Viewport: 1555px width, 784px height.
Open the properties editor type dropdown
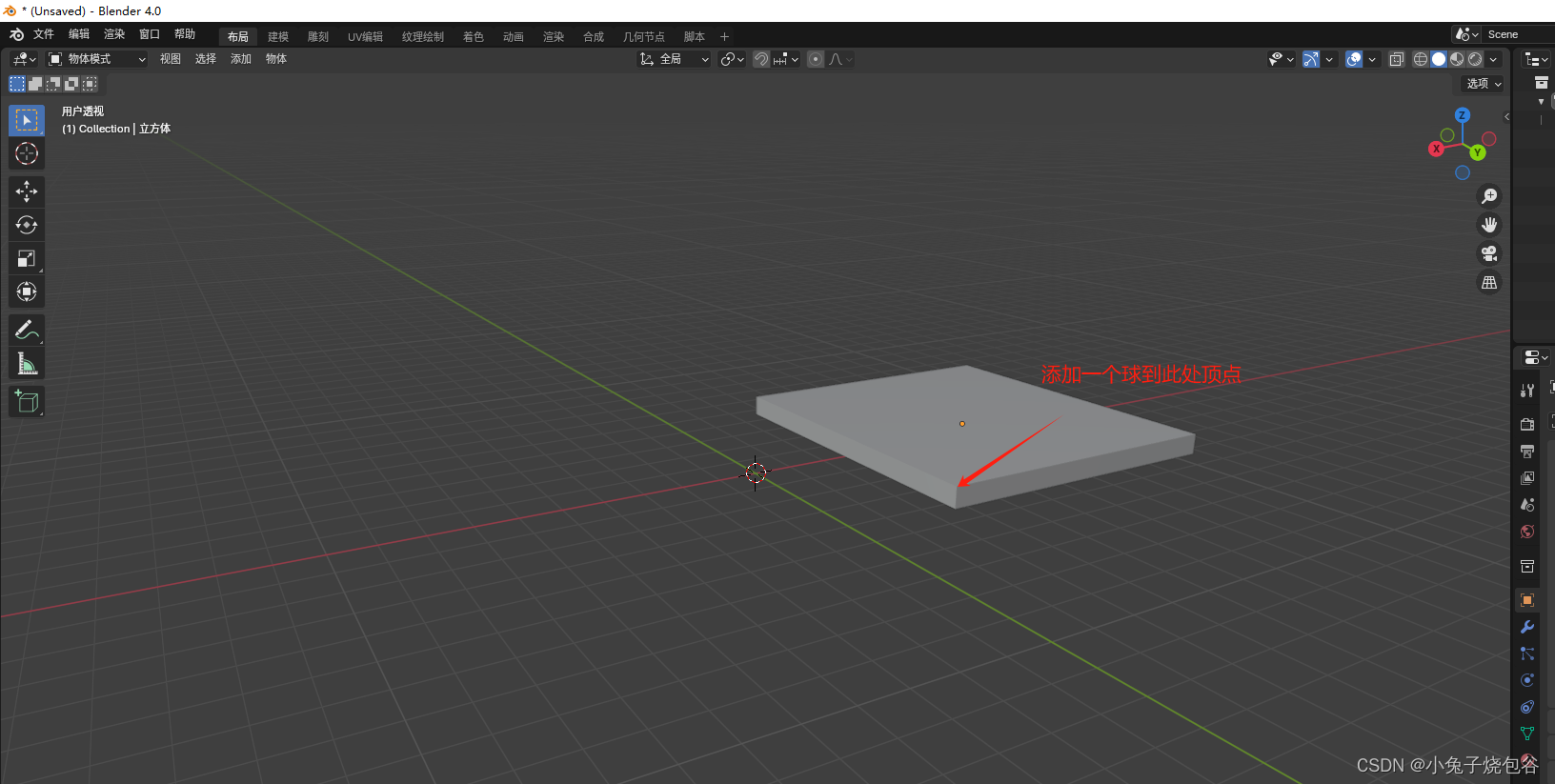[x=1536, y=357]
